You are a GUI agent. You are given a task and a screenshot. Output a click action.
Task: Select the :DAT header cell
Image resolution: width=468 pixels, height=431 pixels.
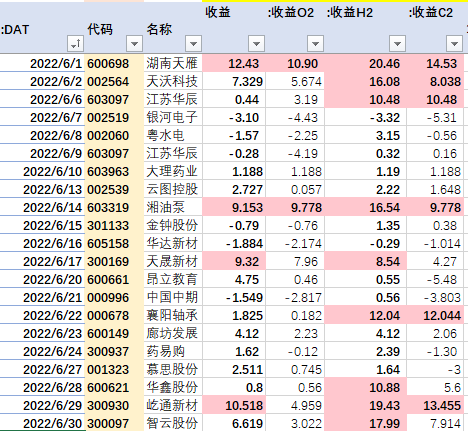tap(42, 28)
